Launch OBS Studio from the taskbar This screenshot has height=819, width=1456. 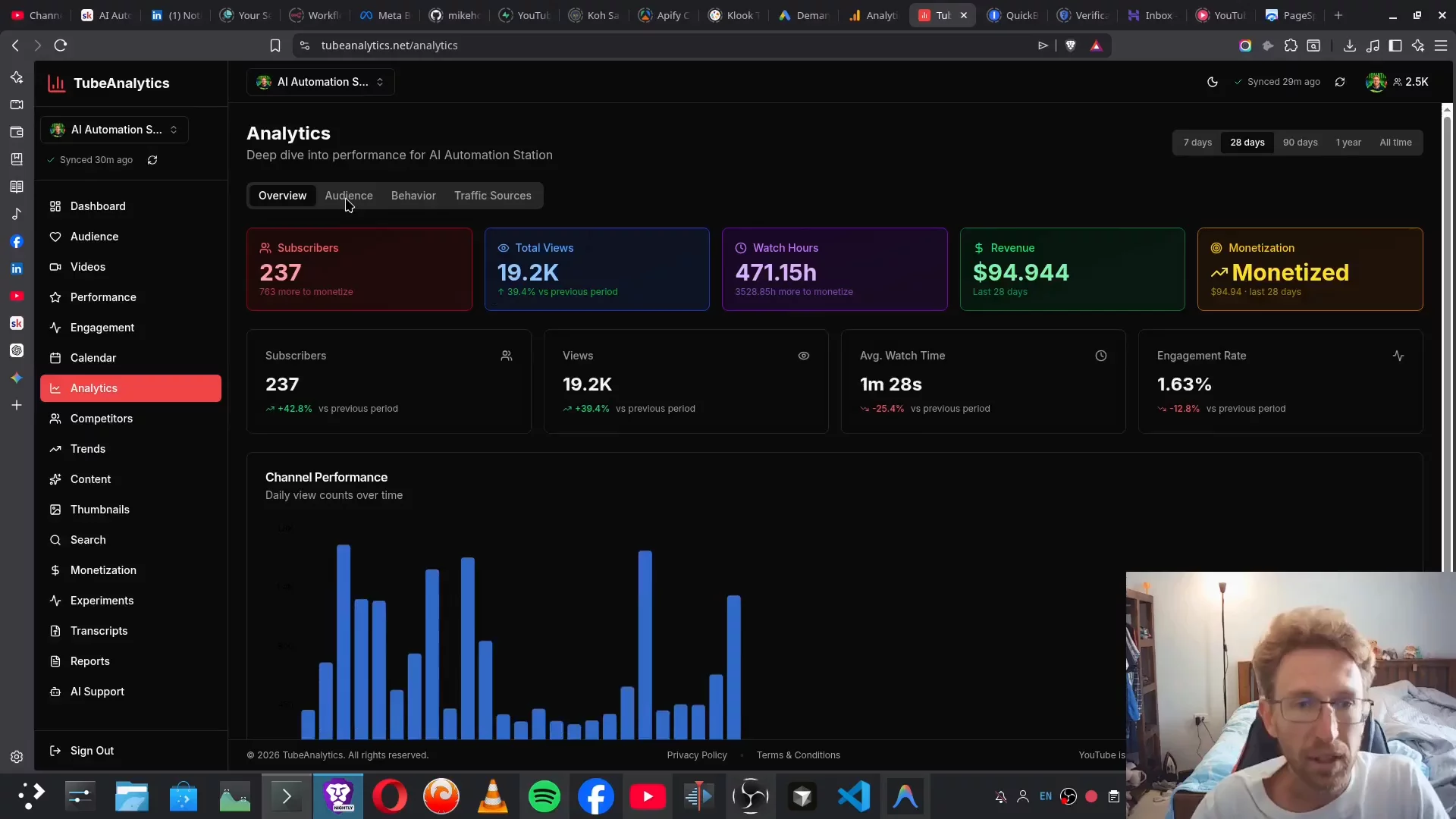pos(750,796)
